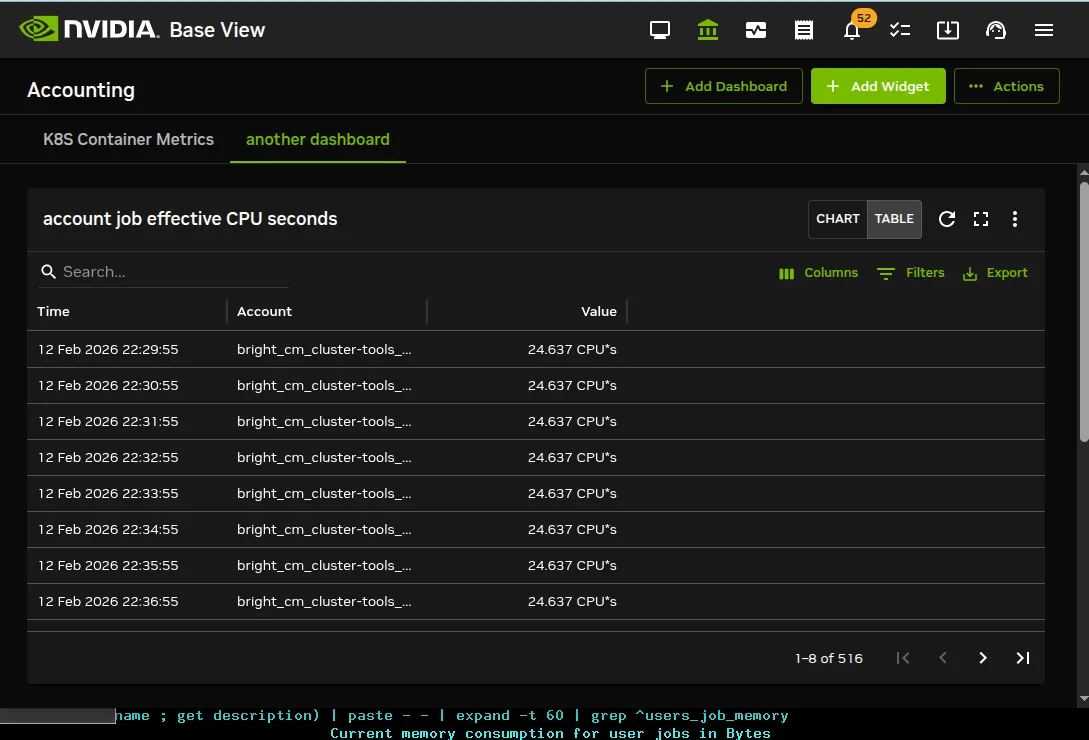Click the search magnifier icon
This screenshot has height=740, width=1089.
coord(48,272)
